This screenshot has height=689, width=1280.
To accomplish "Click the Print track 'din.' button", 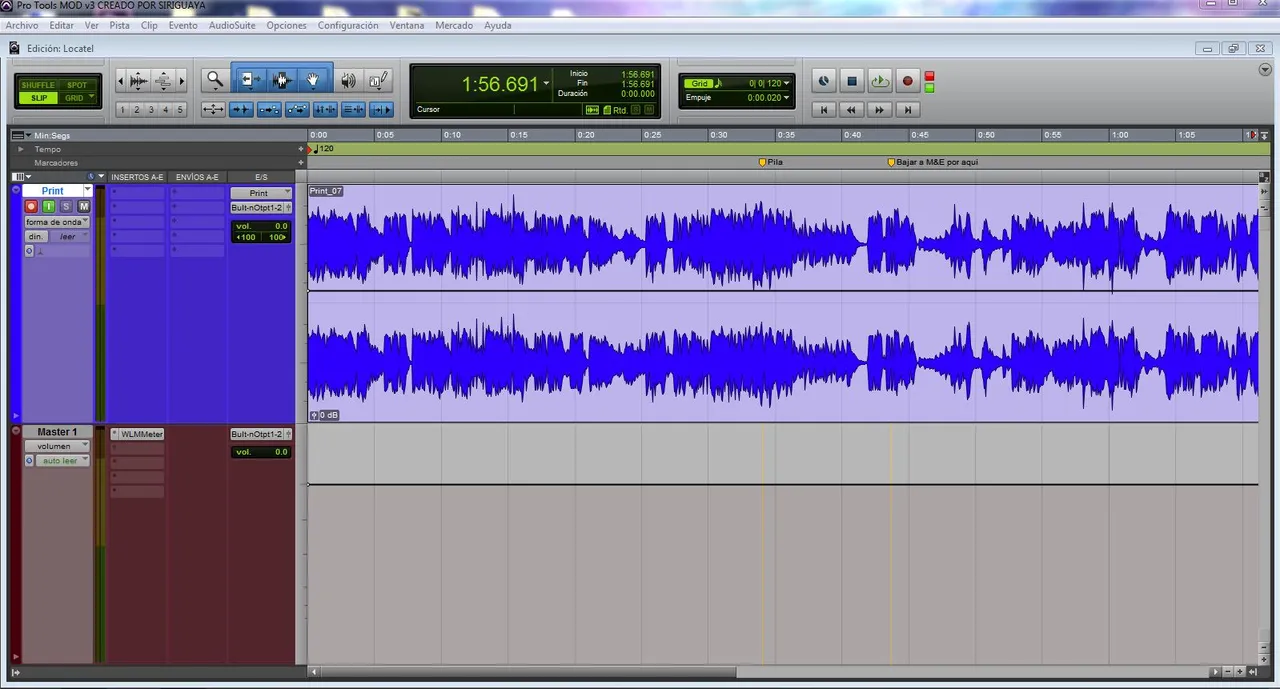I will tap(36, 237).
